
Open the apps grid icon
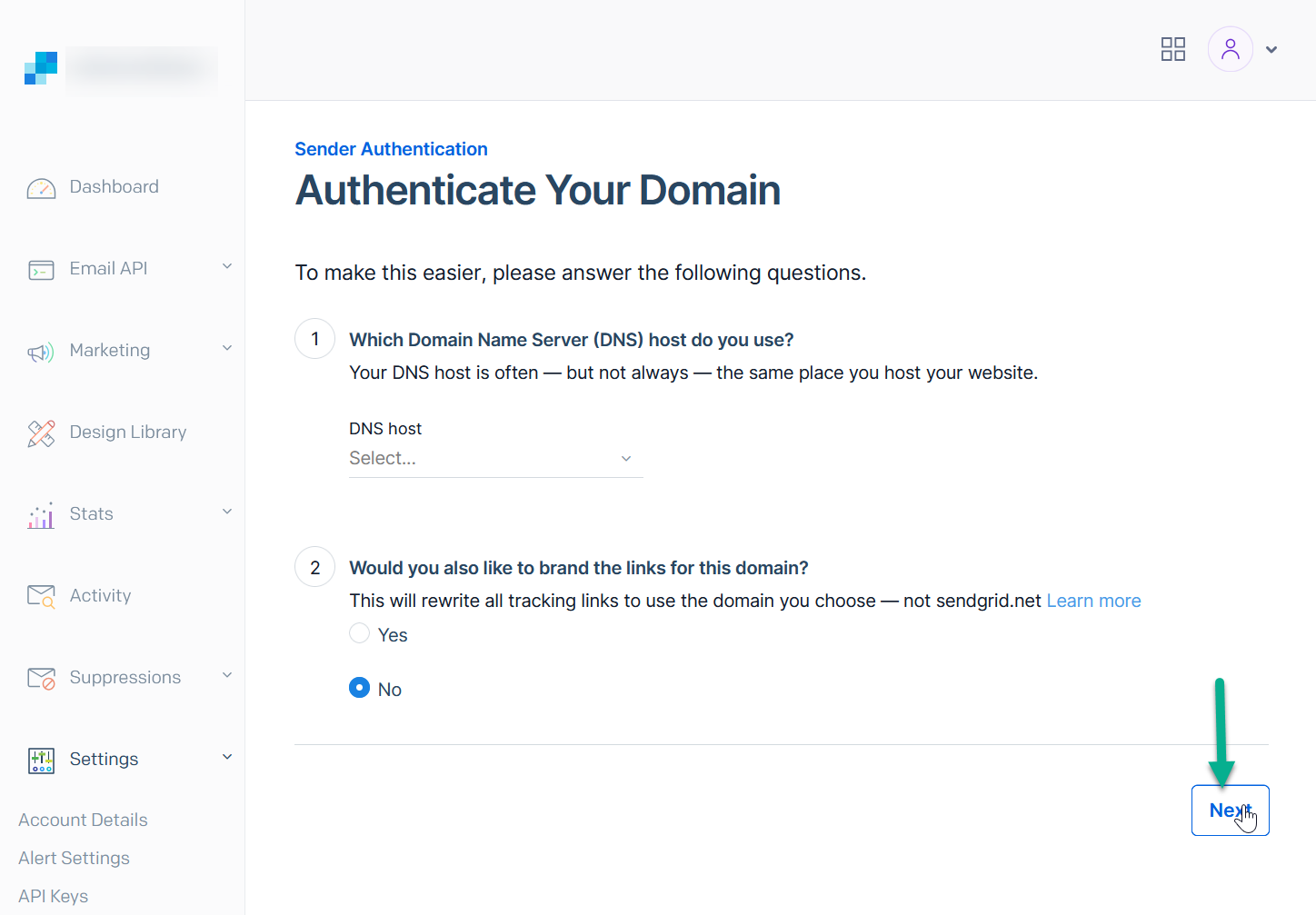[x=1173, y=49]
